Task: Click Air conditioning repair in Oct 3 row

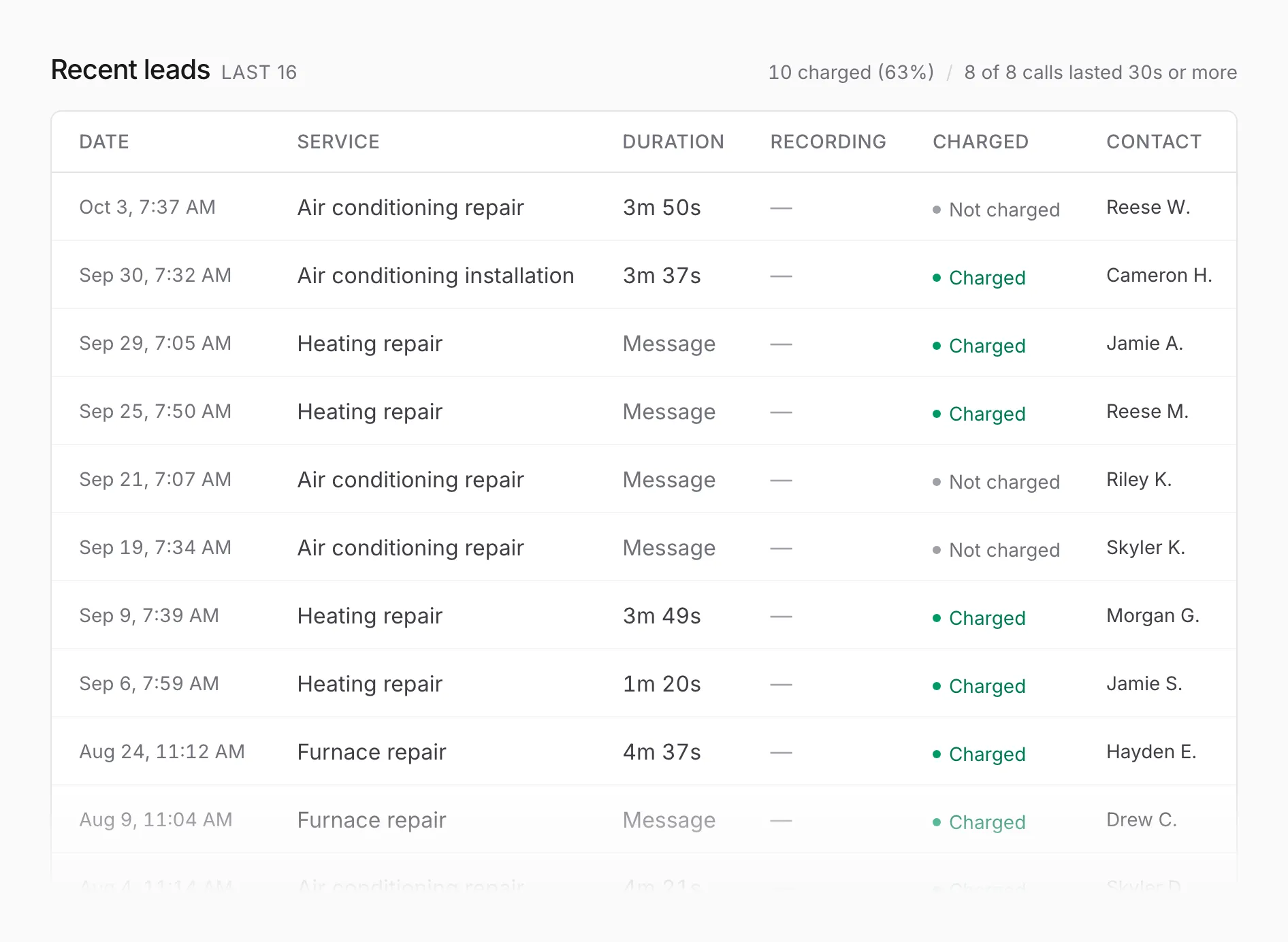Action: (410, 208)
